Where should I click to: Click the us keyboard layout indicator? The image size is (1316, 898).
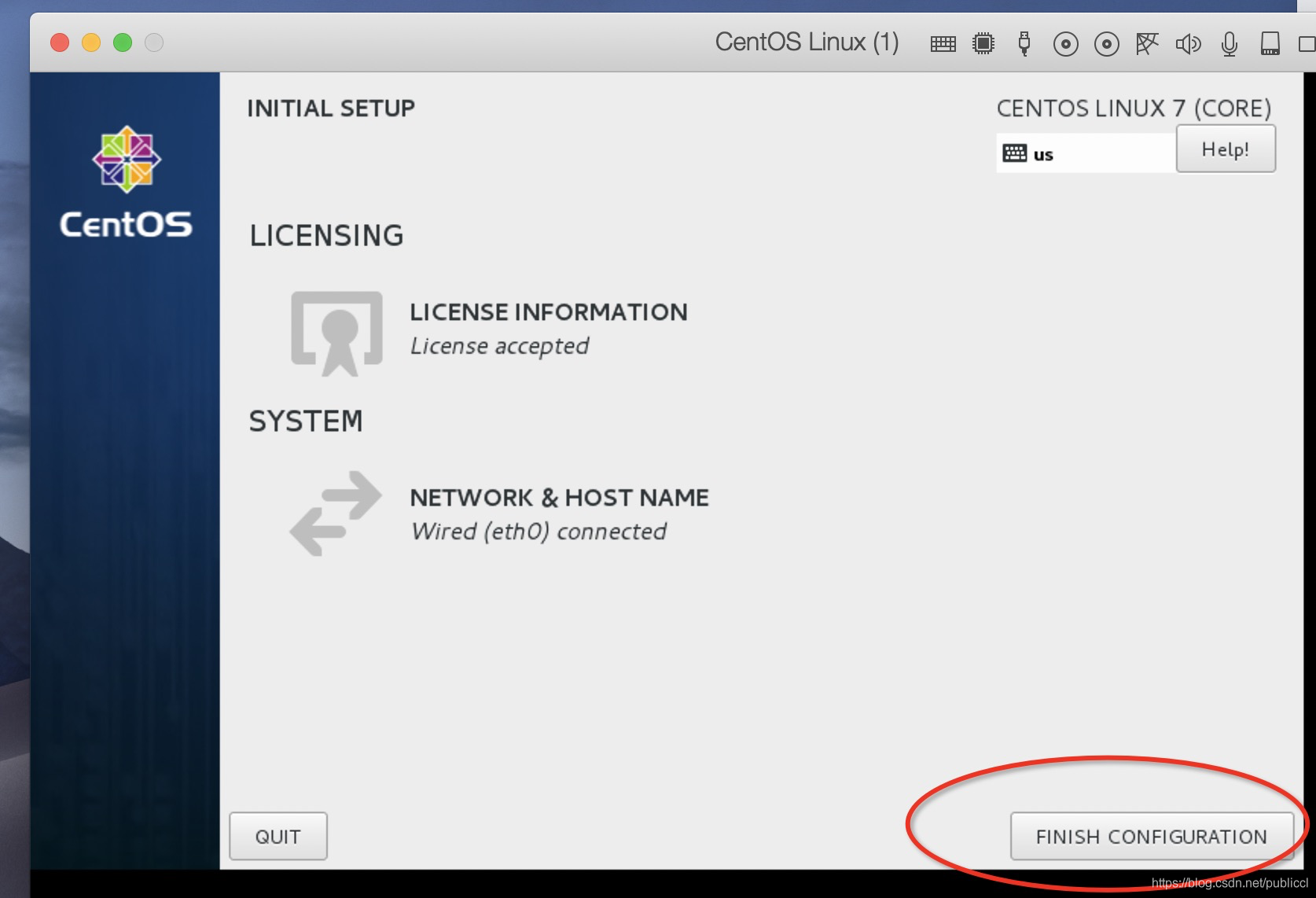pyautogui.click(x=1086, y=153)
